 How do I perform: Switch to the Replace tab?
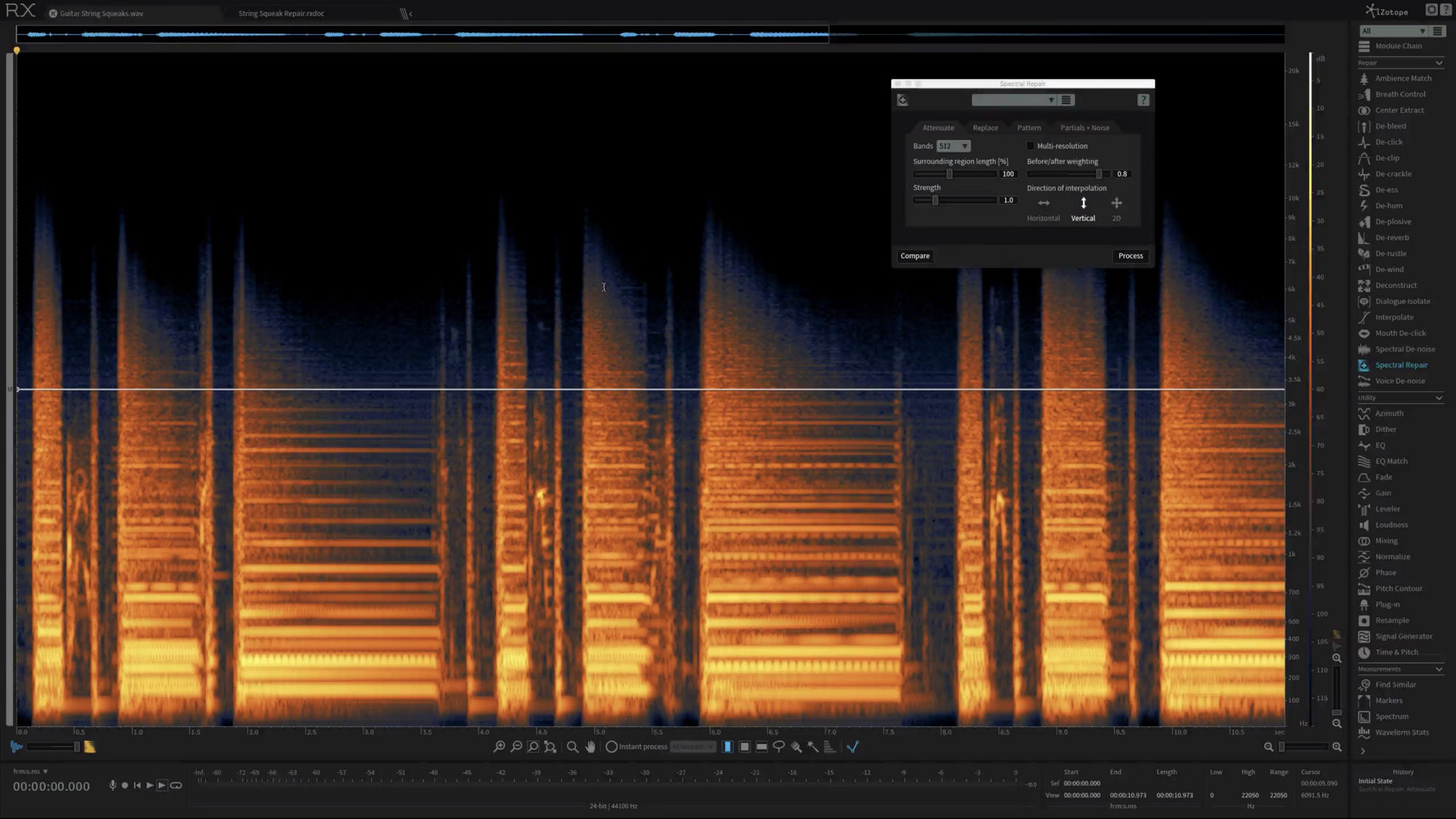[985, 128]
